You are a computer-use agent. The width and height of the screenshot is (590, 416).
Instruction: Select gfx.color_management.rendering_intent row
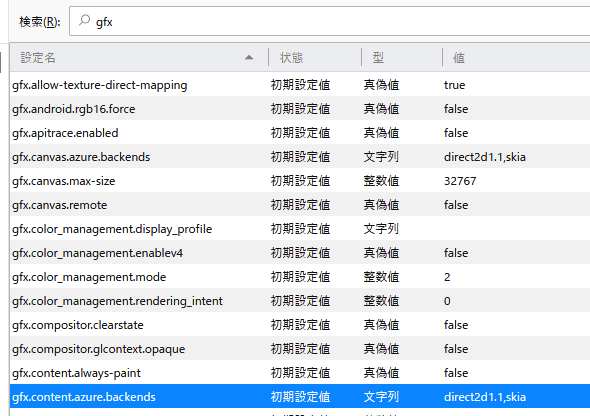click(x=300, y=301)
